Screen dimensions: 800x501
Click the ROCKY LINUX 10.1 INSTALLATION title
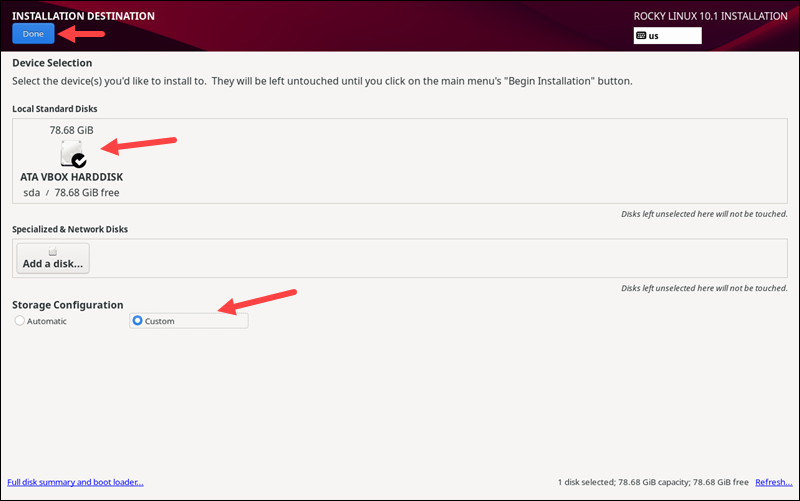tap(711, 16)
